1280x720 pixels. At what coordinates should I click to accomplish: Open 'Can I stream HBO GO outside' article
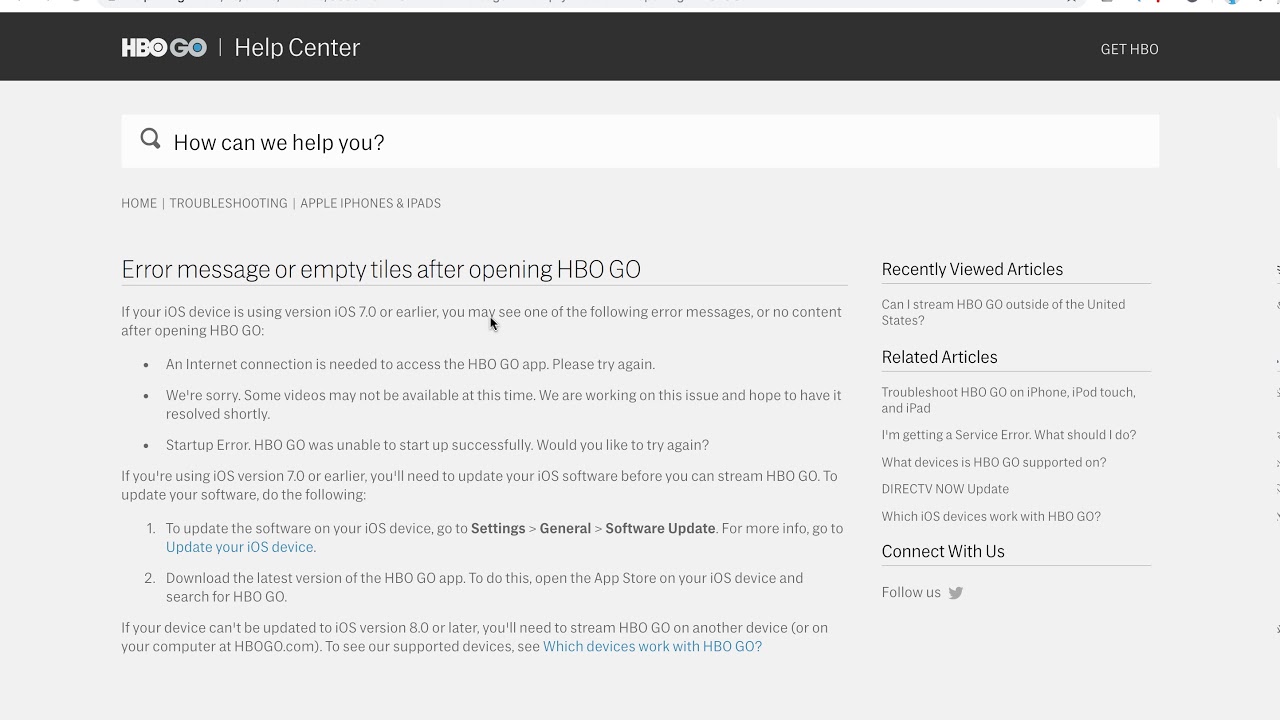[x=1003, y=312]
